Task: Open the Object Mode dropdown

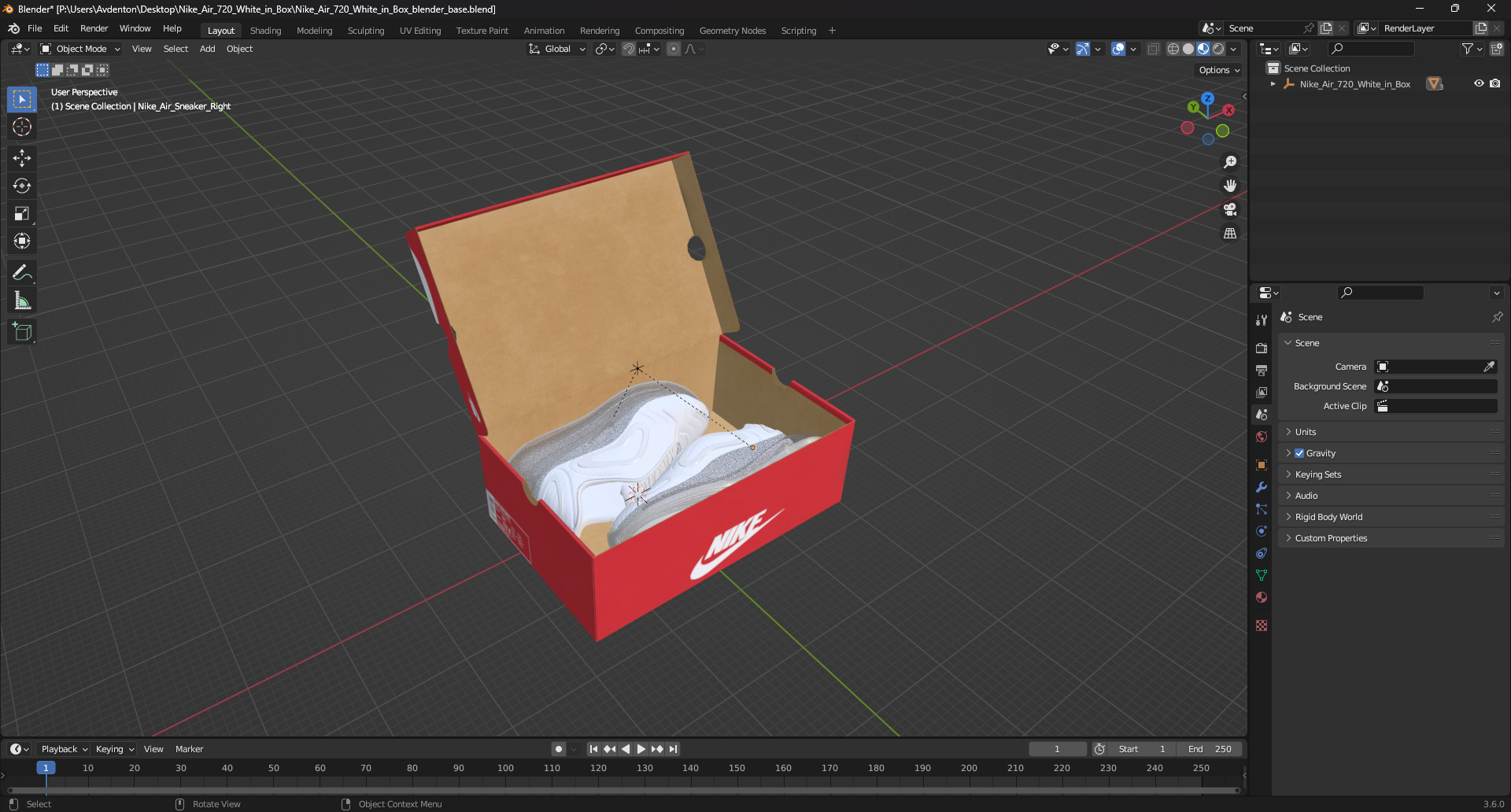Action: click(x=80, y=49)
